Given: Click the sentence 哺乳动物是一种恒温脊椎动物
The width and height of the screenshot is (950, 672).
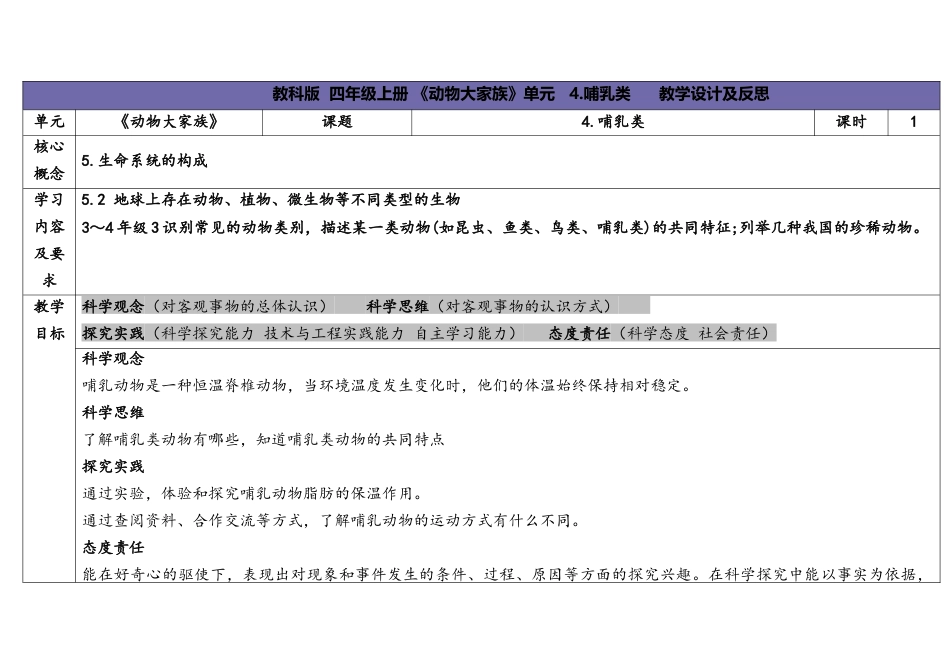Looking at the screenshot, I should (x=387, y=386).
